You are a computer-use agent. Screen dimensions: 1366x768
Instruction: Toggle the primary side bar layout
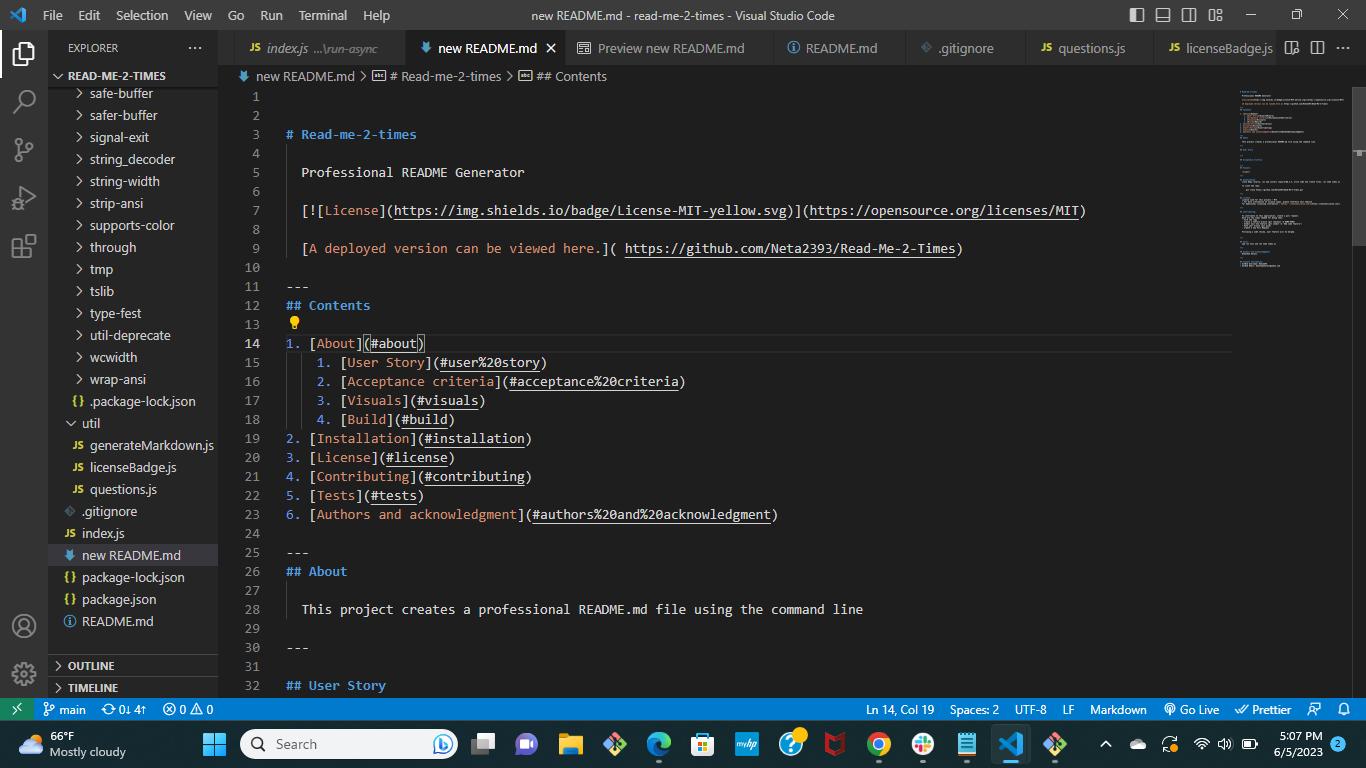1137,15
